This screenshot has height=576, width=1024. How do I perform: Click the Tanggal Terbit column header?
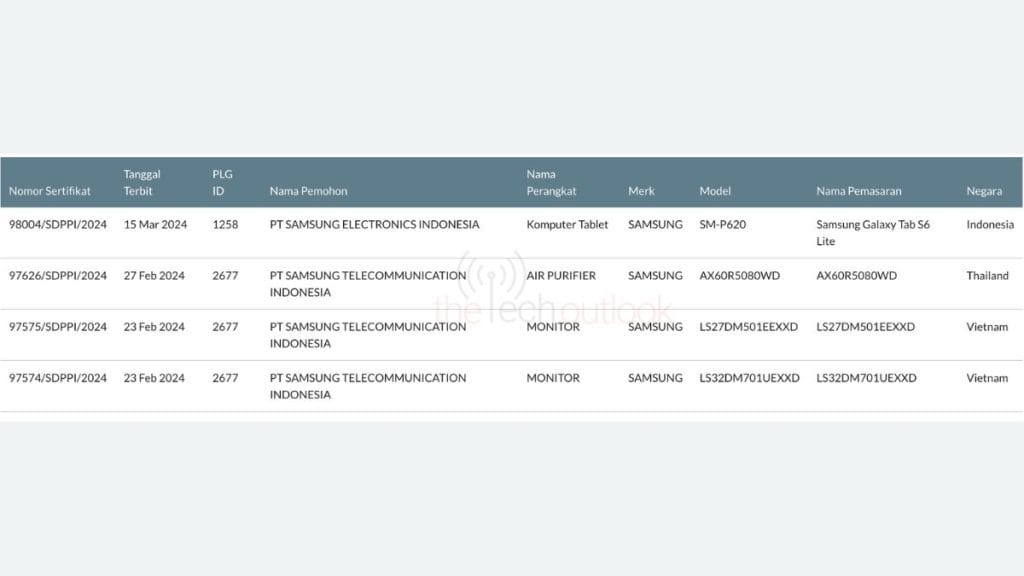pos(142,182)
